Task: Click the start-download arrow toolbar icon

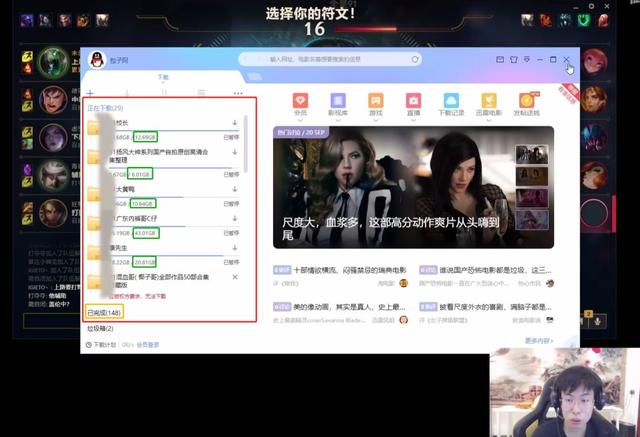Action: pyautogui.click(x=127, y=93)
